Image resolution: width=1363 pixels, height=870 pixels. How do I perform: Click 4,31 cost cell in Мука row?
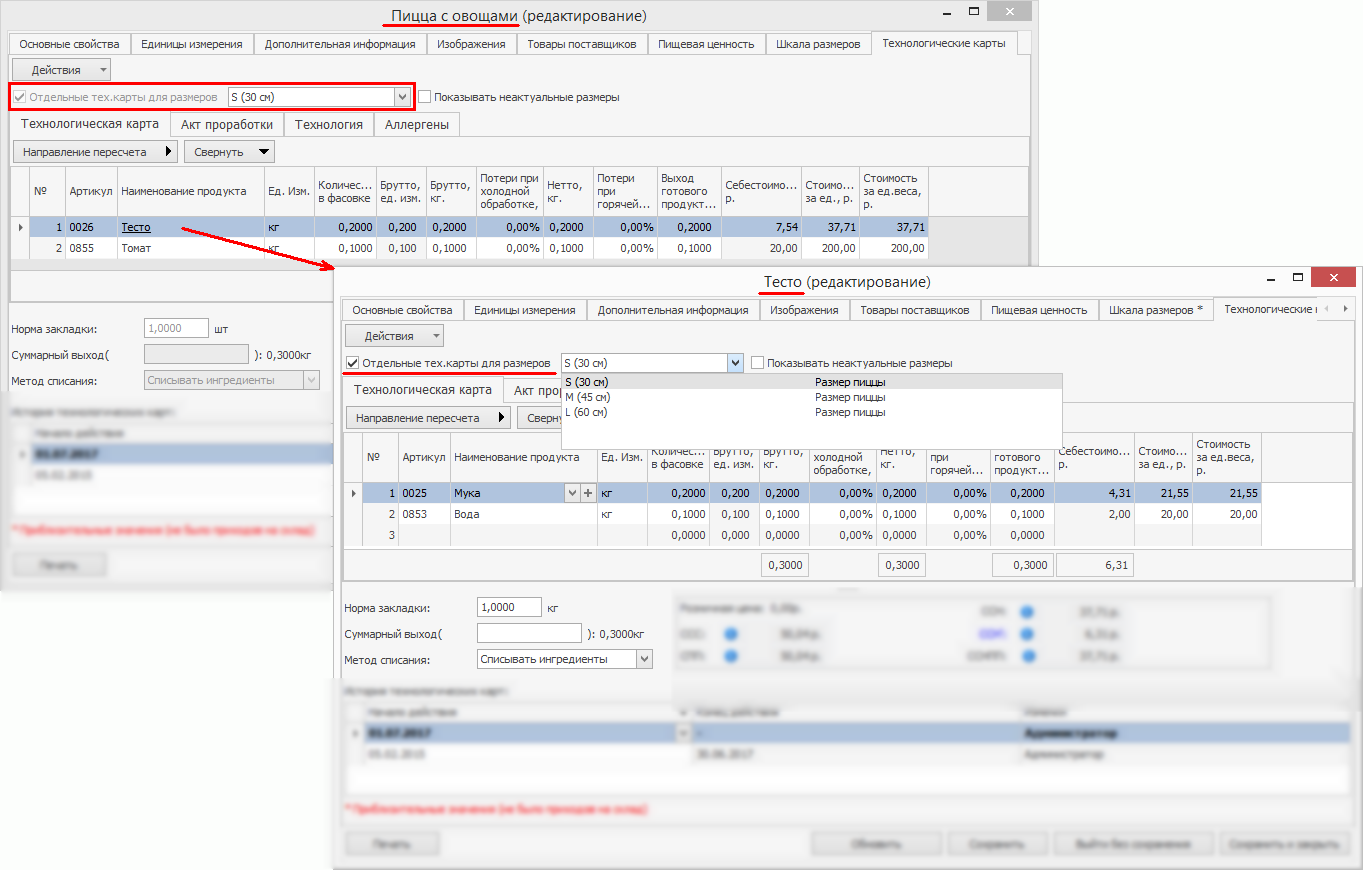tap(1094, 493)
